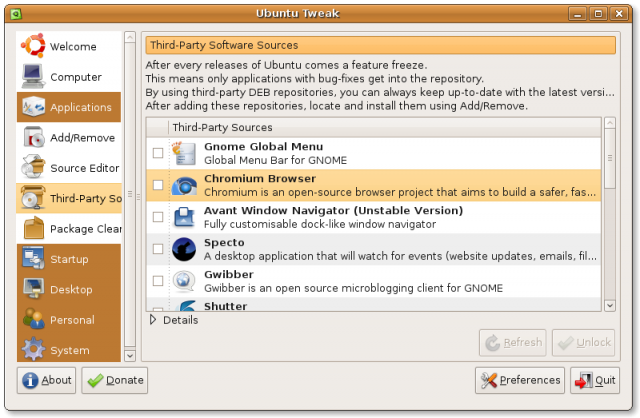Click the Desktop category icon
Screen dimensions: 640x418
(33, 289)
